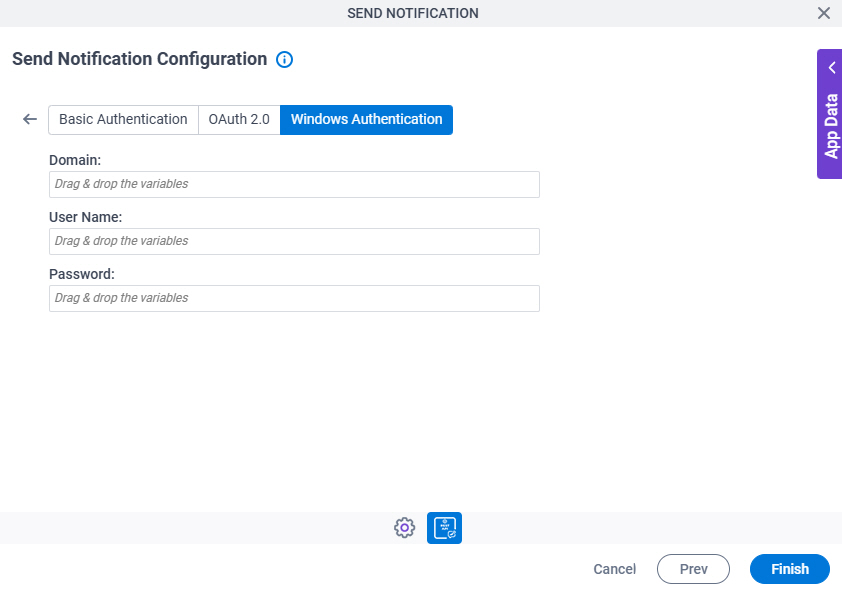Click the Domain: label
Viewport: 842px width, 592px height.
pyautogui.click(x=75, y=160)
